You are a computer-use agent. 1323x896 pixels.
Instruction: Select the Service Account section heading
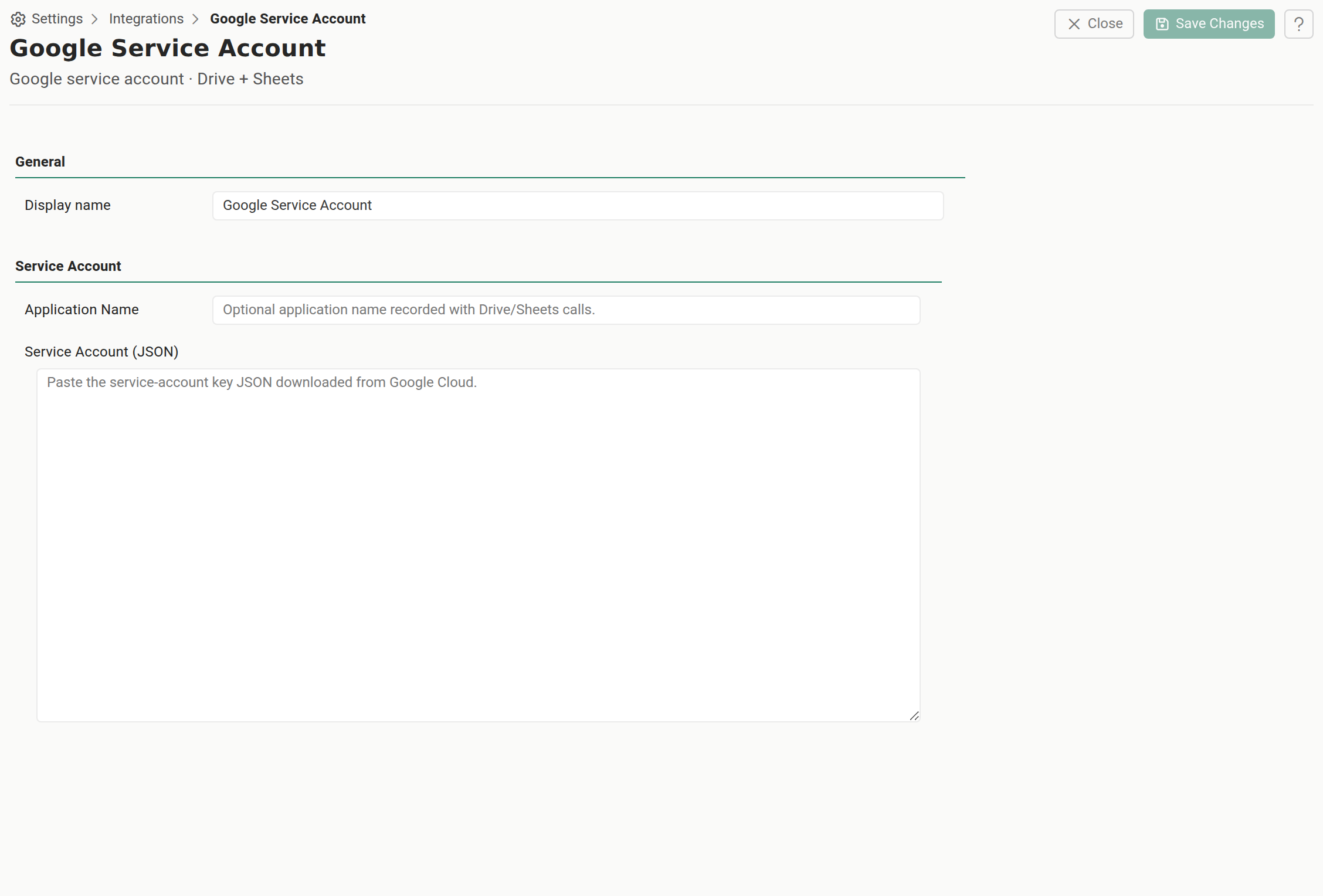pos(68,266)
